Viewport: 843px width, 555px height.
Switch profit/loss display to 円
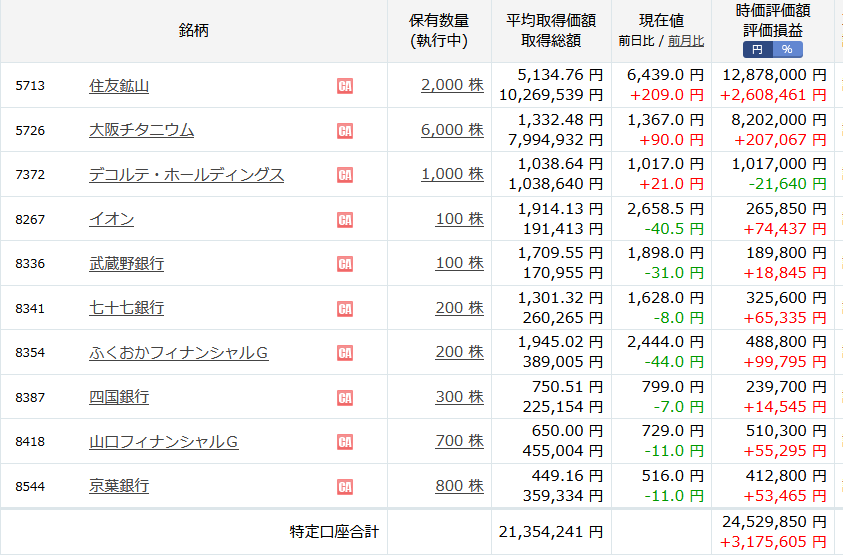pos(758,49)
